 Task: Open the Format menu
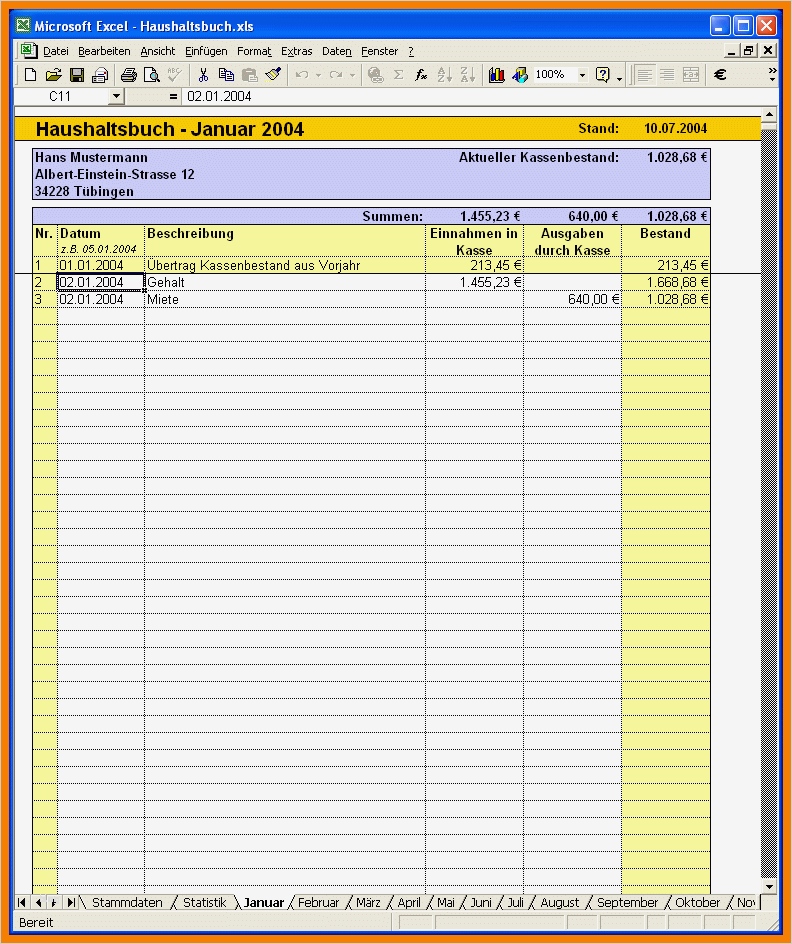pyautogui.click(x=254, y=51)
